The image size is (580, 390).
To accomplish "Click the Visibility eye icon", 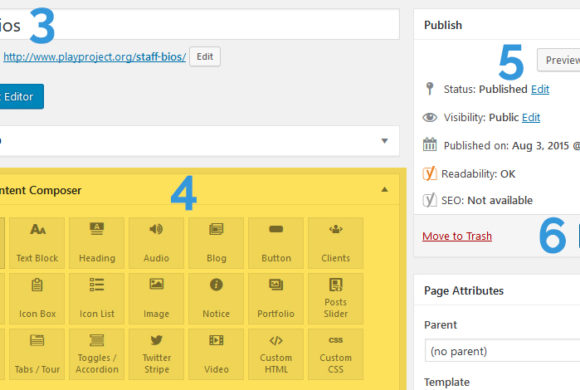I will (x=430, y=117).
